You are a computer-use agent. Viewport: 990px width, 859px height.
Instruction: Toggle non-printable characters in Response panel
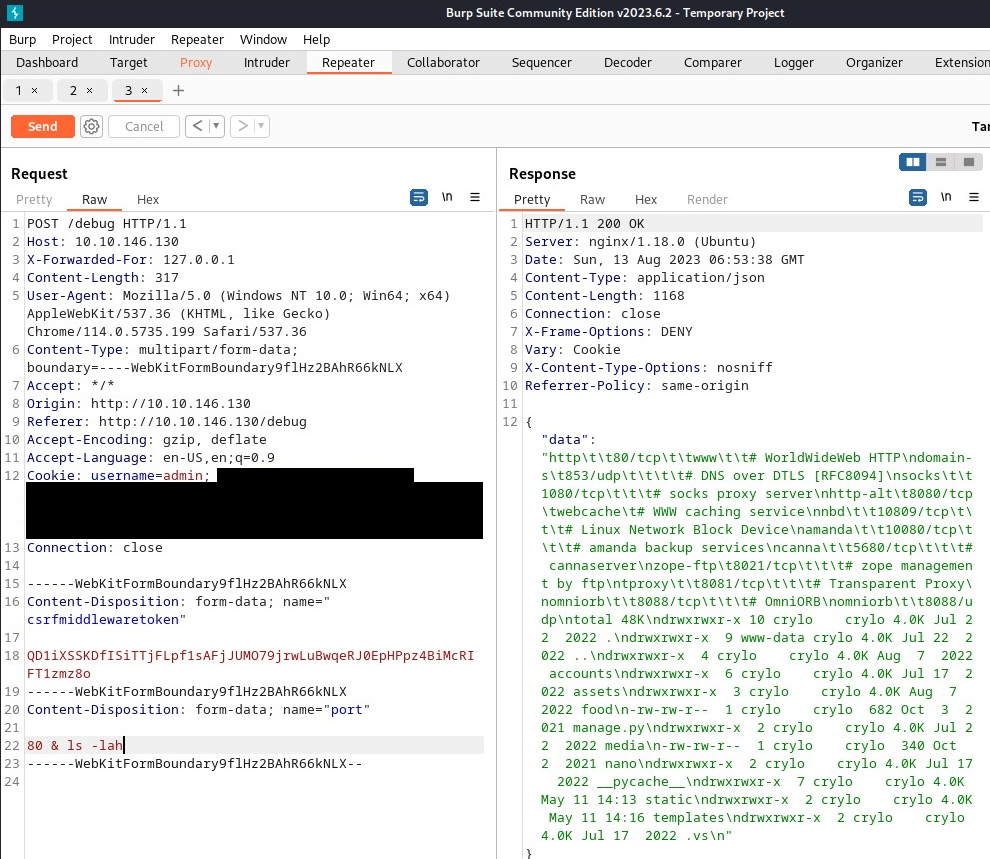(x=946, y=197)
